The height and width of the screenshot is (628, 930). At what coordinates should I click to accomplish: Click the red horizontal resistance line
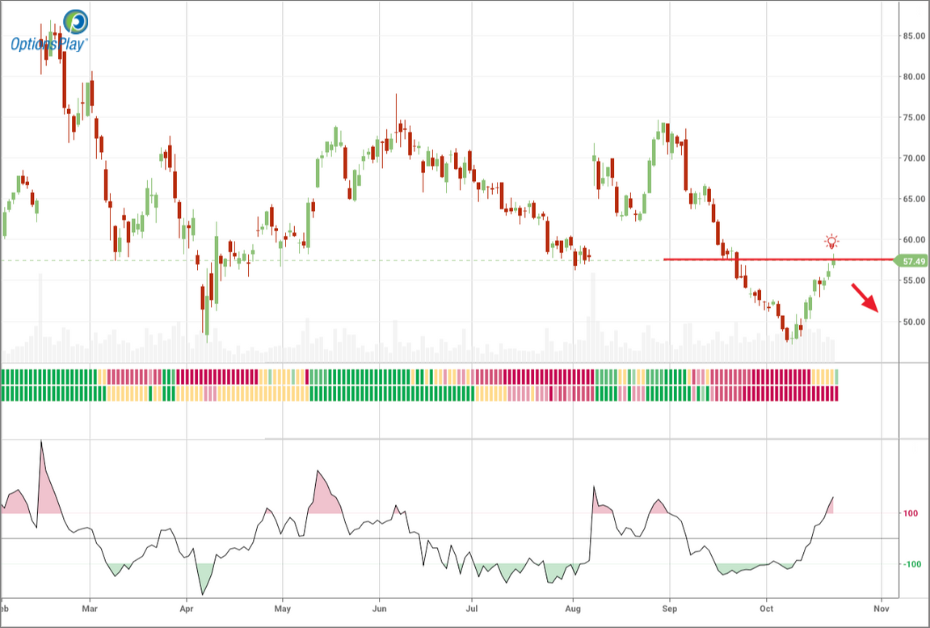[x=750, y=260]
